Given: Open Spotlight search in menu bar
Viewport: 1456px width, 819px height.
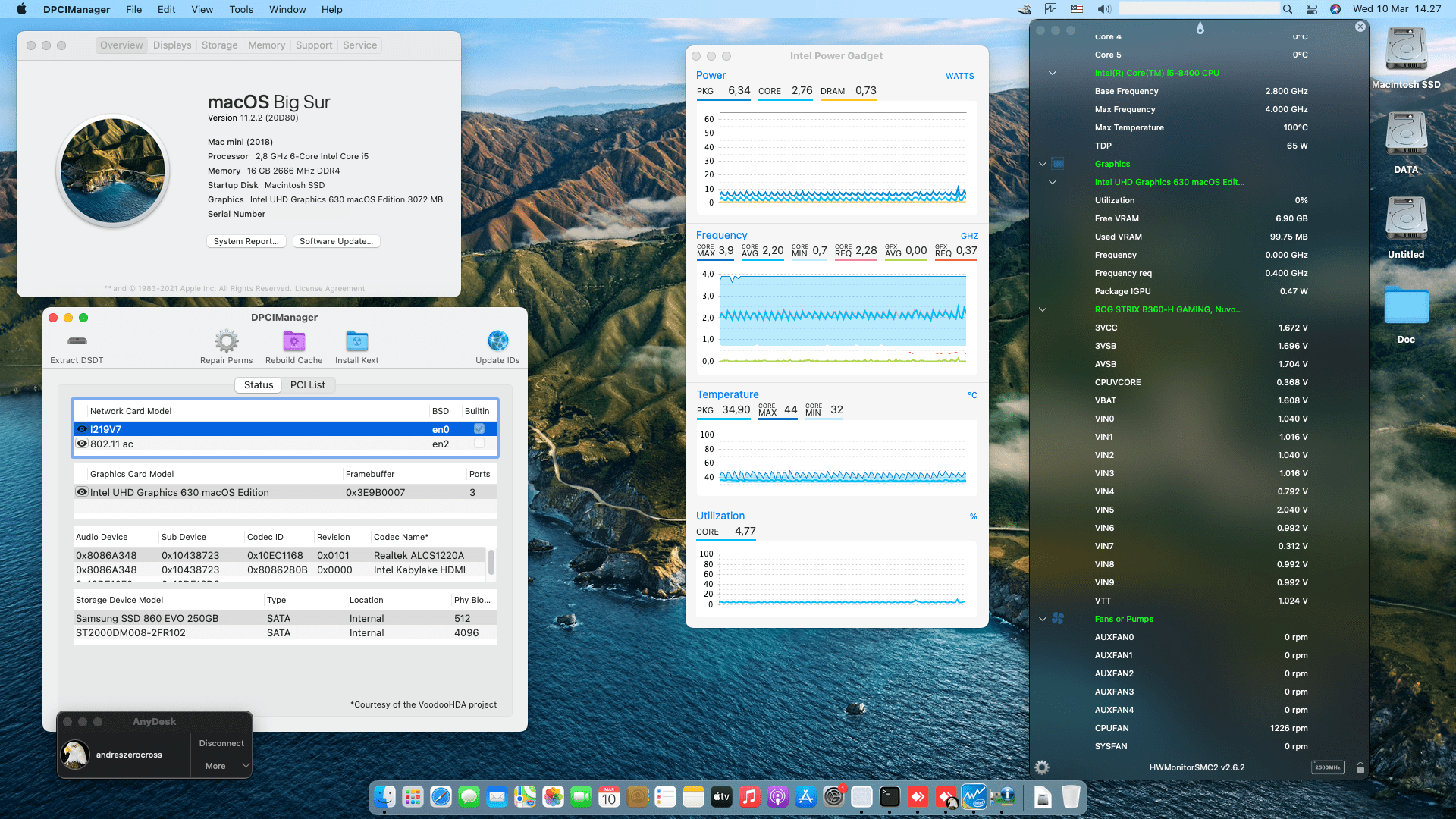Looking at the screenshot, I should coord(1288,9).
